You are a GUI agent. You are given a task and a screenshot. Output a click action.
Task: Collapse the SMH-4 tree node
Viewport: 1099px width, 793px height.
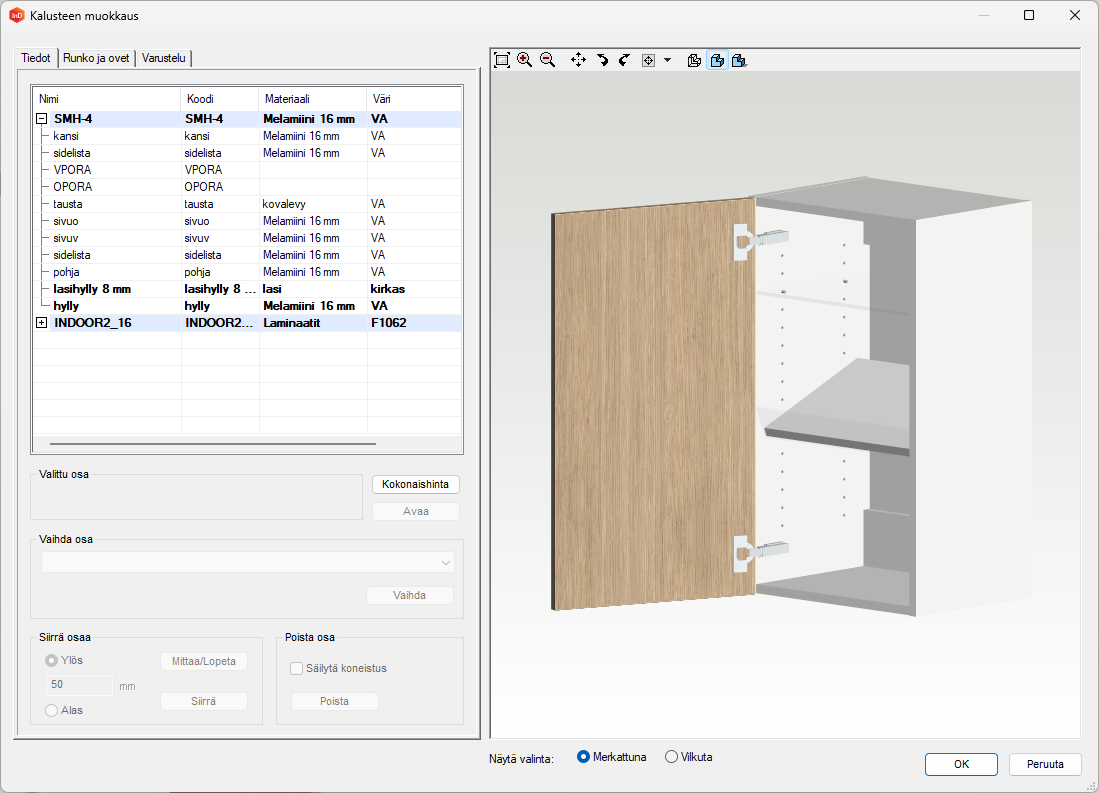42,119
